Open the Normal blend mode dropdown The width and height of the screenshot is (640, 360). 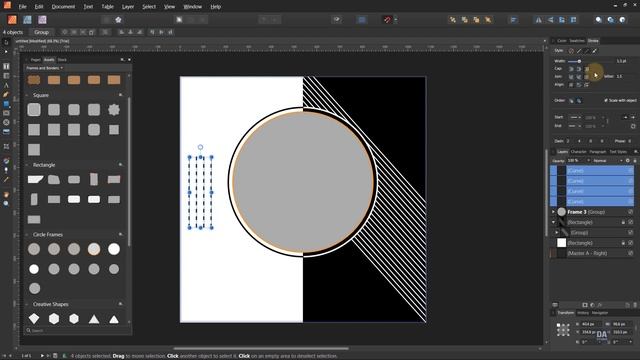click(608, 160)
